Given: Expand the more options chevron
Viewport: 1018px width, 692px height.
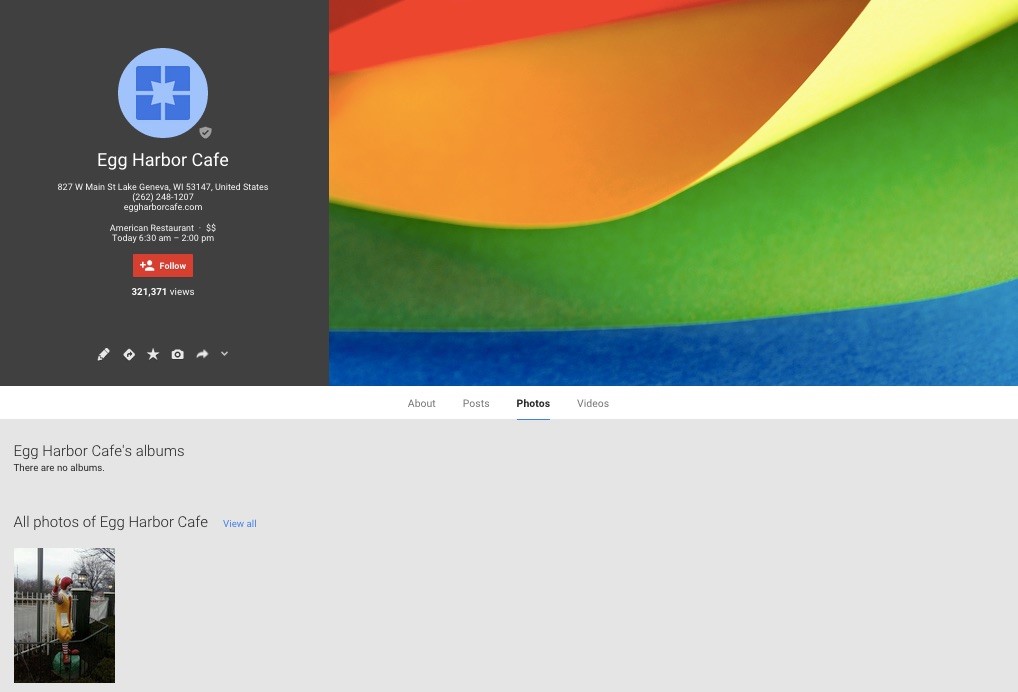Looking at the screenshot, I should 225,354.
